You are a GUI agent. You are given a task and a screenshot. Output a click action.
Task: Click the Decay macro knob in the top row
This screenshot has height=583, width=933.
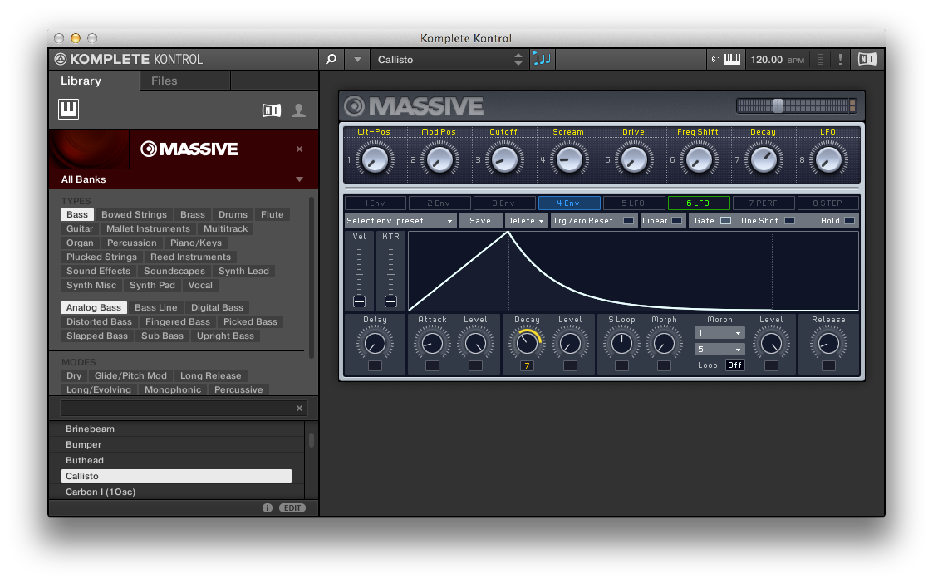[x=763, y=159]
